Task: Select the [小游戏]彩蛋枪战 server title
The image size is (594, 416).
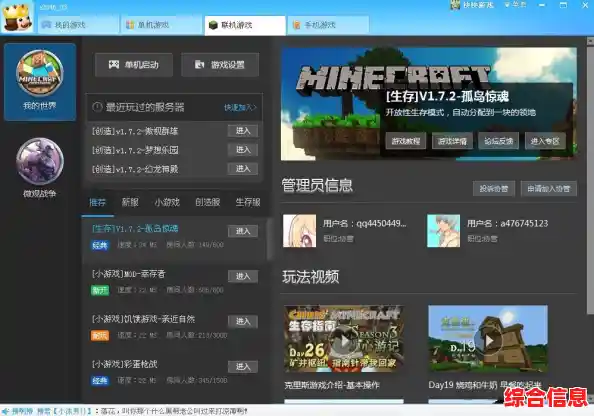Action: pos(125,364)
